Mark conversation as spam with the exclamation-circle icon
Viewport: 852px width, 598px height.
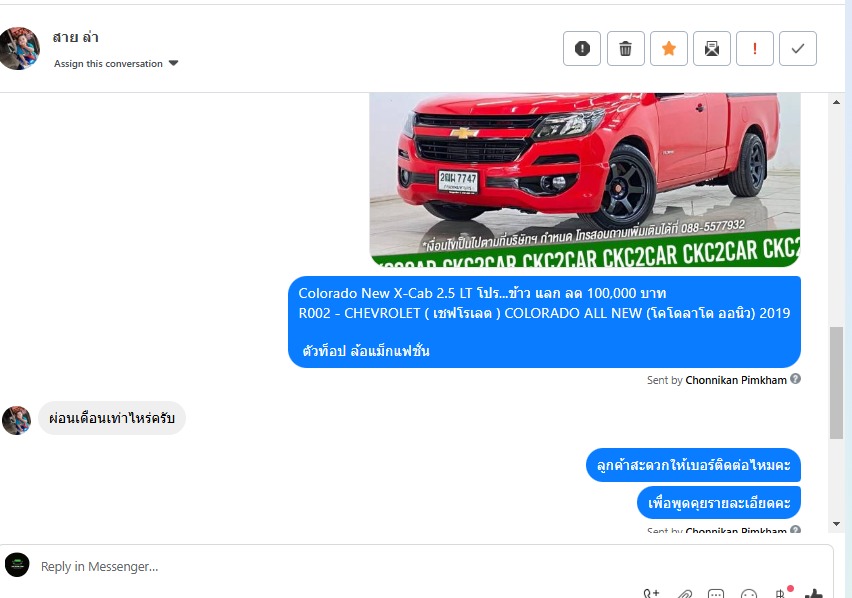pos(581,48)
